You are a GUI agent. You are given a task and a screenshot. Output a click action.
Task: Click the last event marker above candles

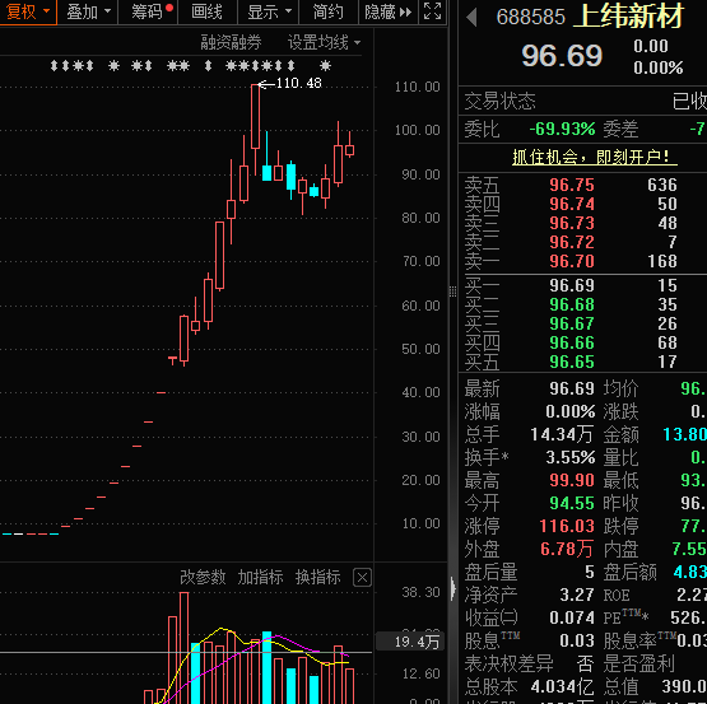325,66
